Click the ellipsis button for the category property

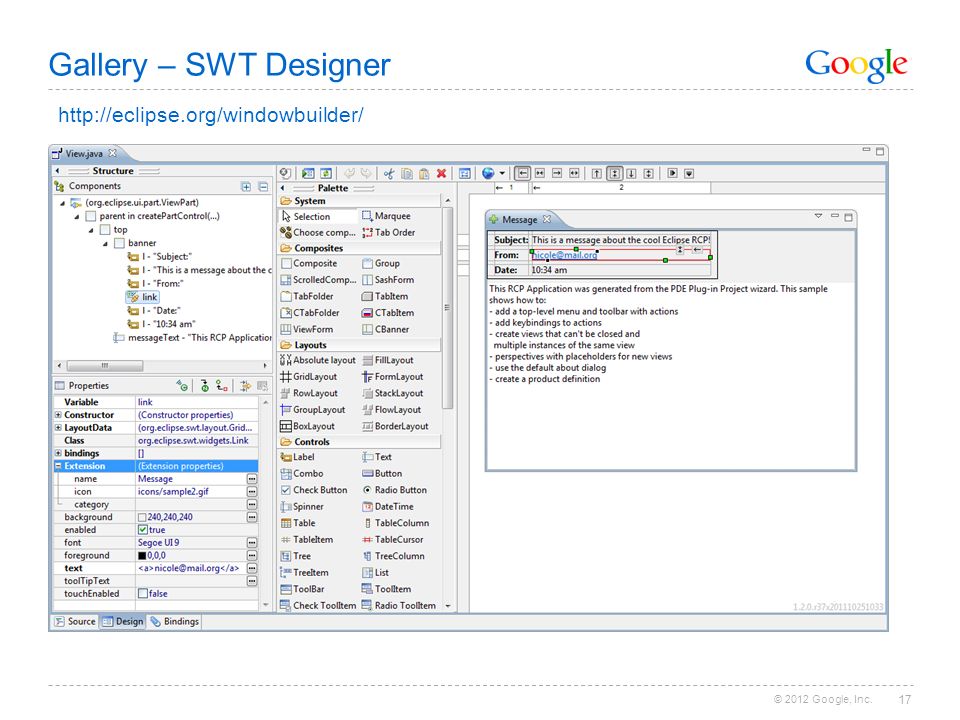tap(252, 504)
